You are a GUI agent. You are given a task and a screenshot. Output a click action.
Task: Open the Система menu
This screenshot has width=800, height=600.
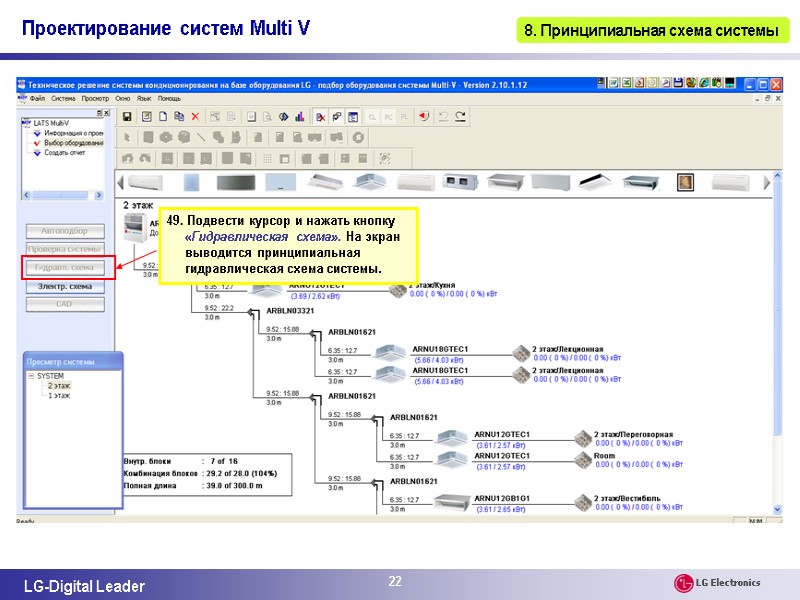click(63, 98)
